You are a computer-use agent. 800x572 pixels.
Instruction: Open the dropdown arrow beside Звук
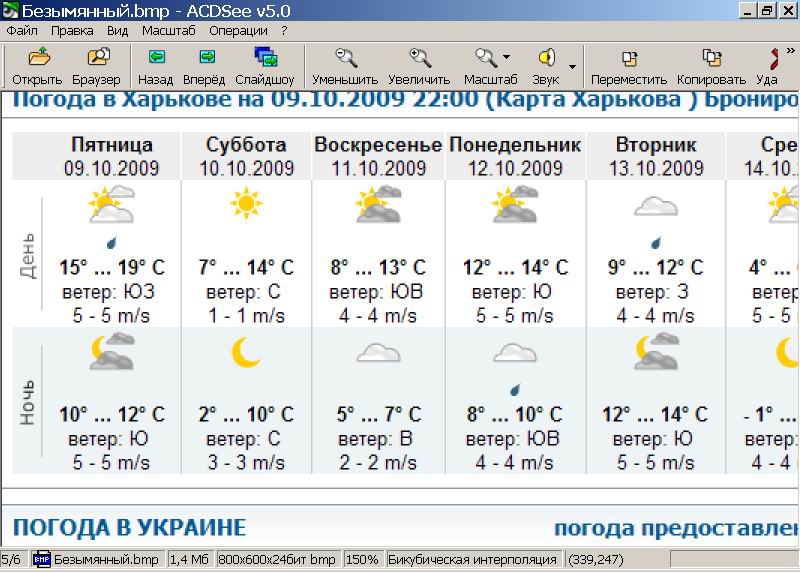(572, 67)
